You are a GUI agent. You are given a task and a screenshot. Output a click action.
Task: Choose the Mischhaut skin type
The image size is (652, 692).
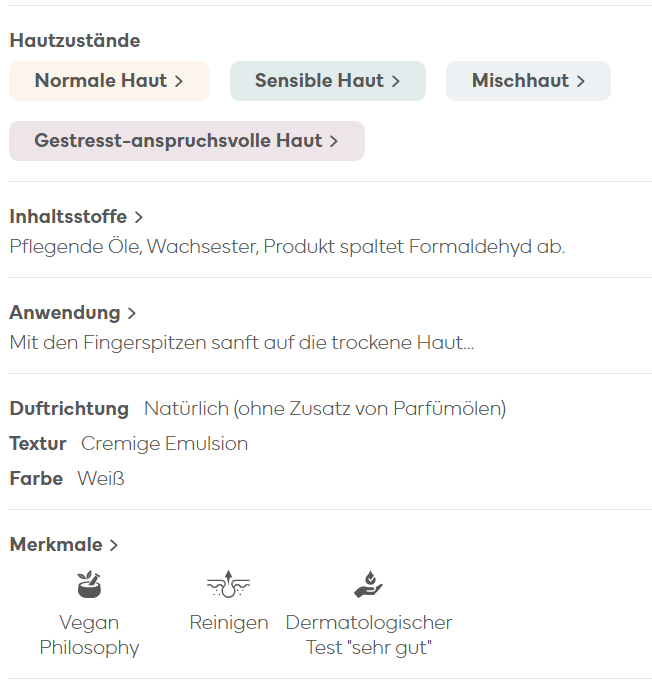528,81
